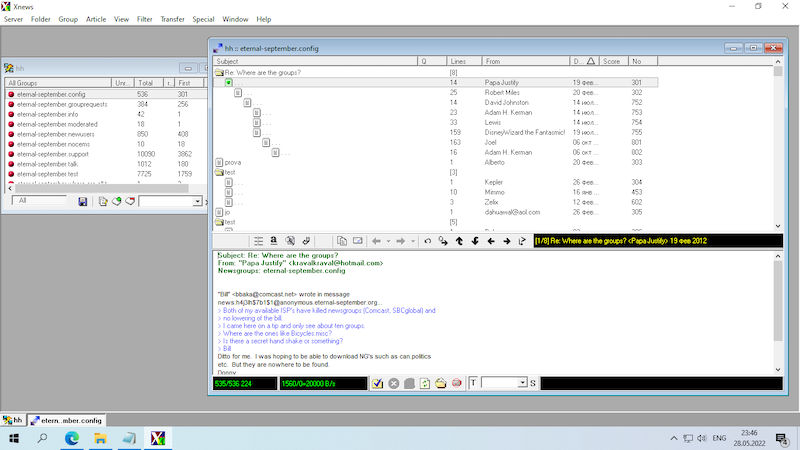This screenshot has height=450, width=800.
Task: Toggle the T button in the bottom toolbar
Action: point(472,383)
